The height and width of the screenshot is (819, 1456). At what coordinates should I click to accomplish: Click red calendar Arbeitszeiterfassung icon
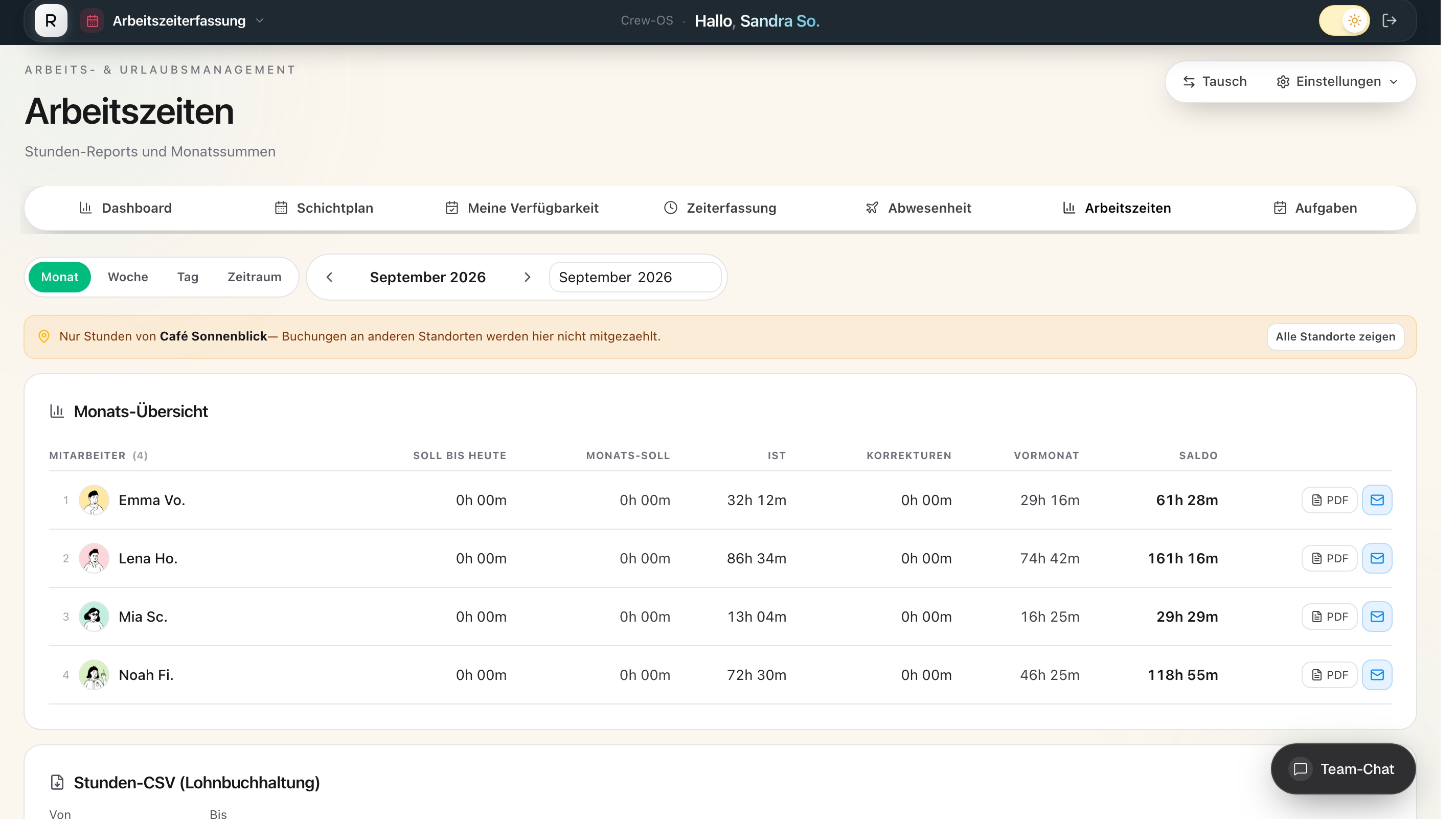(x=93, y=21)
